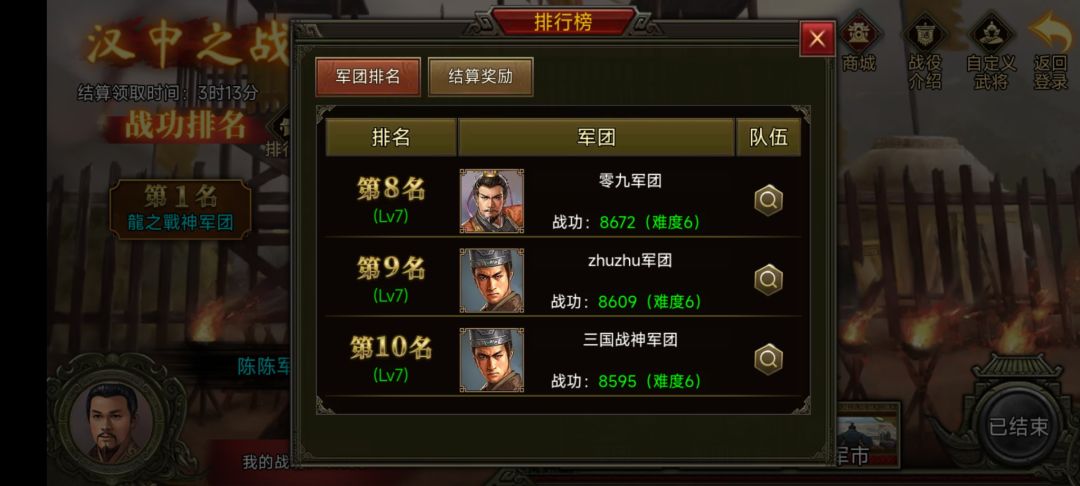The width and height of the screenshot is (1080, 486).
Task: Tap the 已结束 round button
Action: [1019, 426]
